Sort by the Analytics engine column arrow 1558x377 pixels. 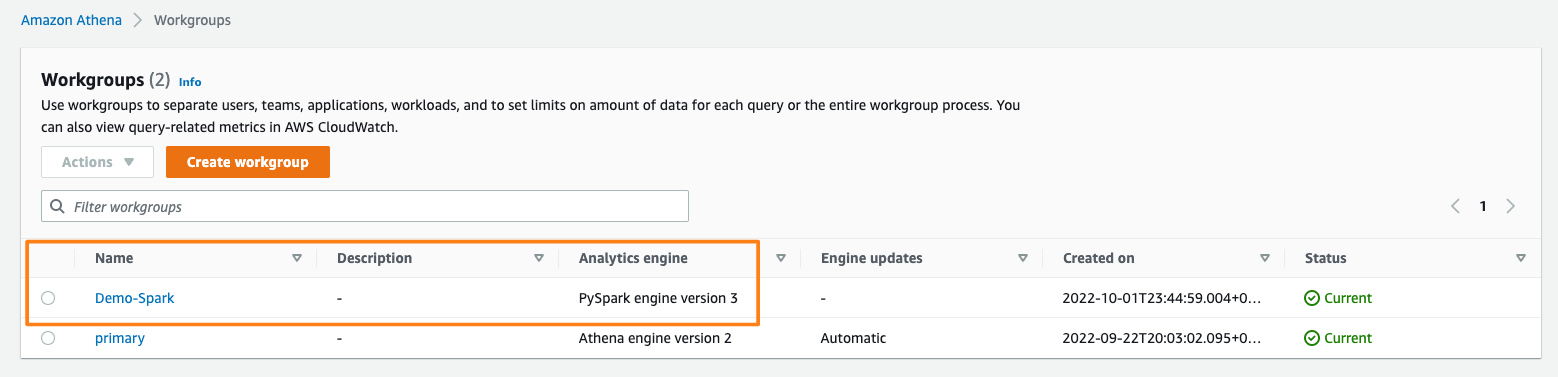click(x=781, y=258)
